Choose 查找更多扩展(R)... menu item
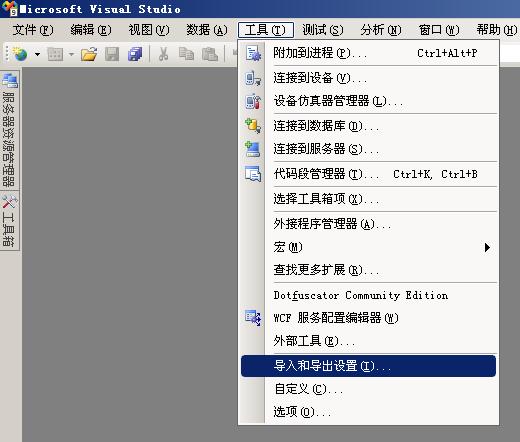This screenshot has width=520, height=442. click(369, 270)
